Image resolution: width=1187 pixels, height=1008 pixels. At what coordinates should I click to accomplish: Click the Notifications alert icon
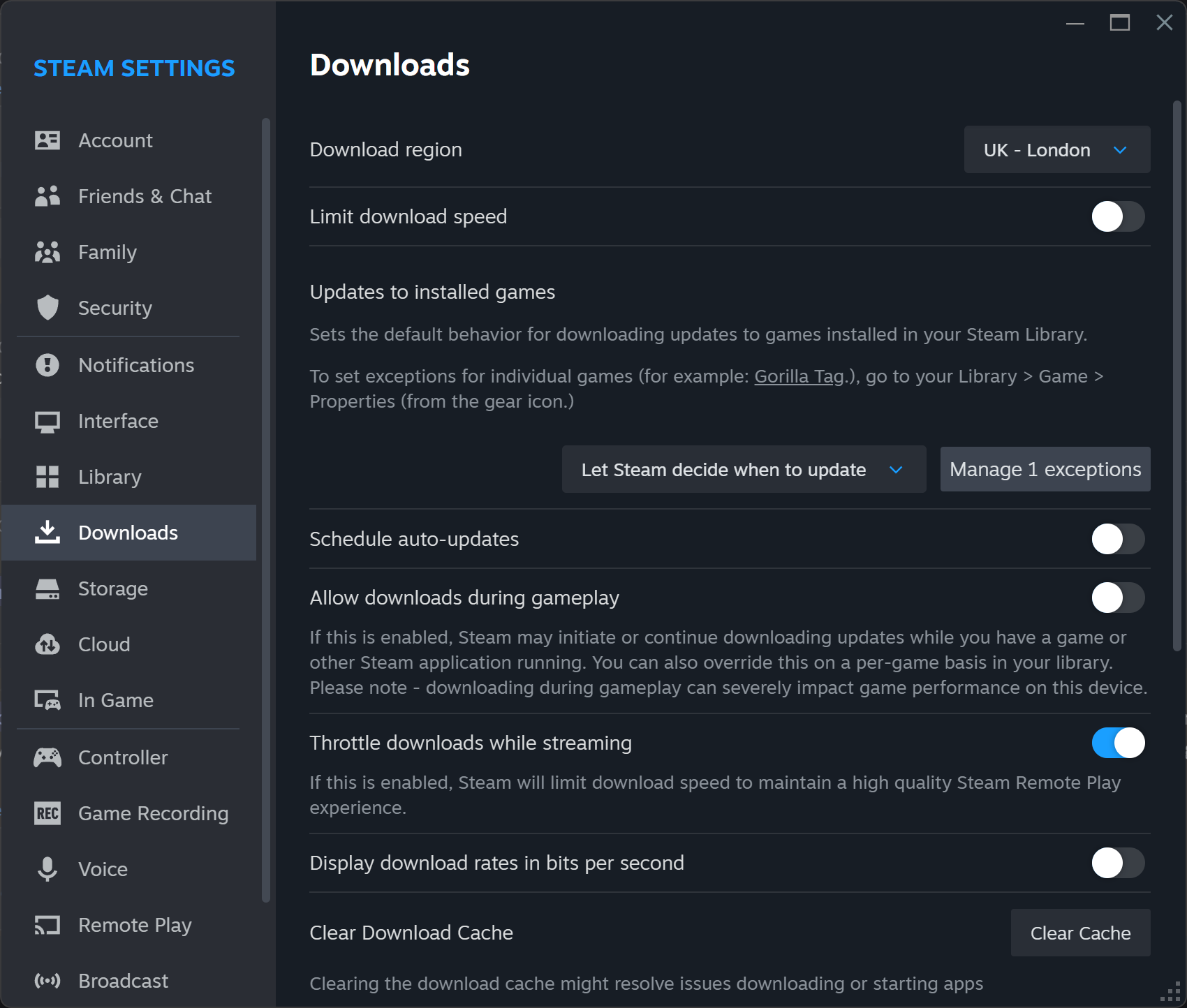pyautogui.click(x=47, y=365)
